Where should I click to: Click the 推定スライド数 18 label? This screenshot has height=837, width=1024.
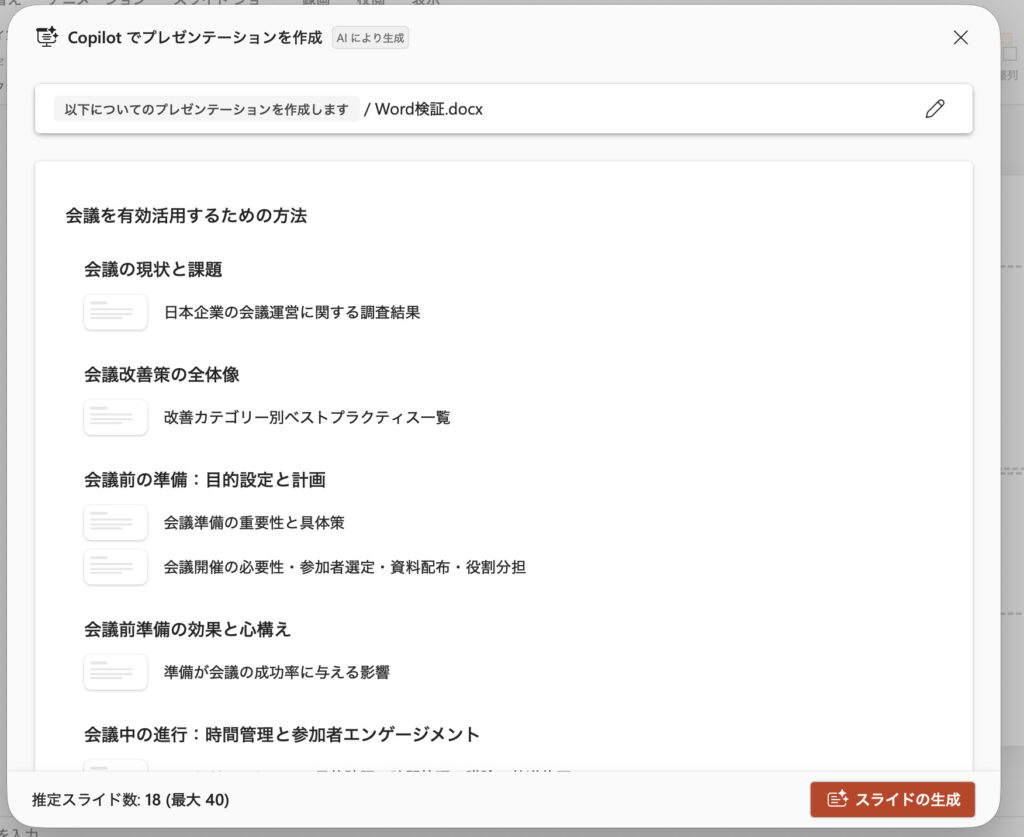pos(131,800)
